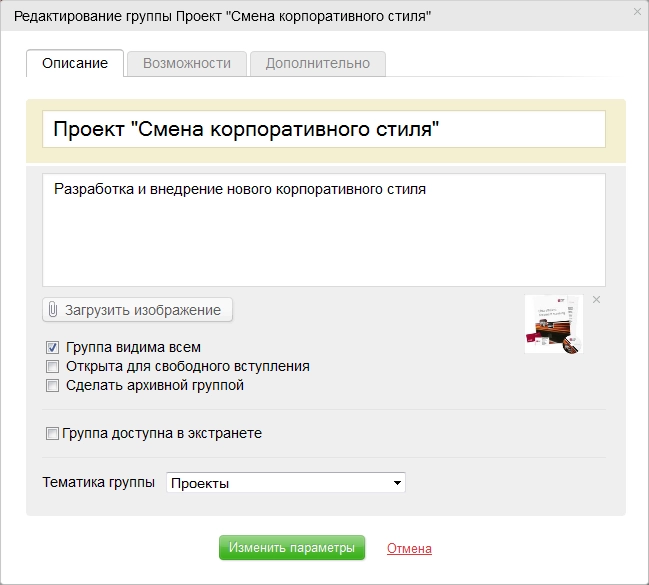Click the group description text area
Image resolution: width=649 pixels, height=585 pixels.
tap(324, 230)
